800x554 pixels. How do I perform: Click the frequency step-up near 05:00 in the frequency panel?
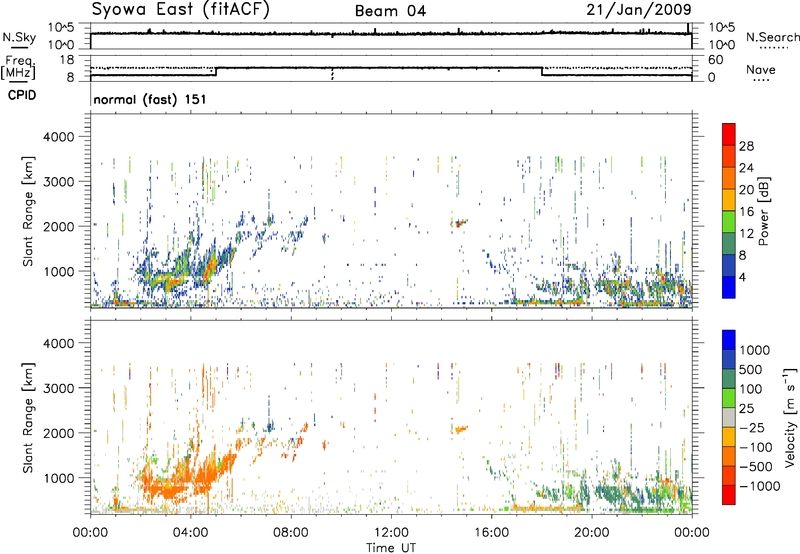click(216, 71)
